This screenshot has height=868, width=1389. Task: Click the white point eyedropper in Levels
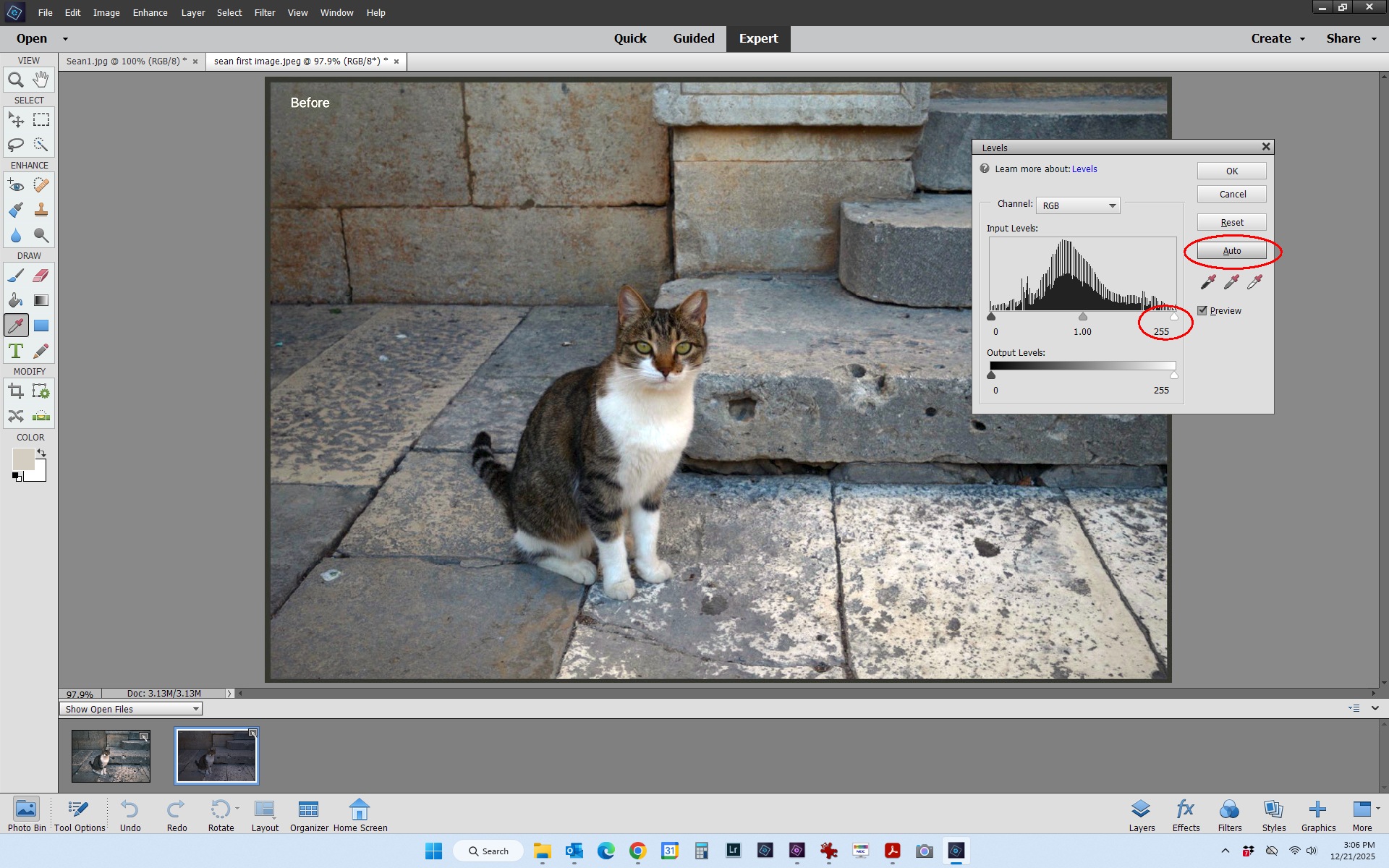[x=1254, y=281]
